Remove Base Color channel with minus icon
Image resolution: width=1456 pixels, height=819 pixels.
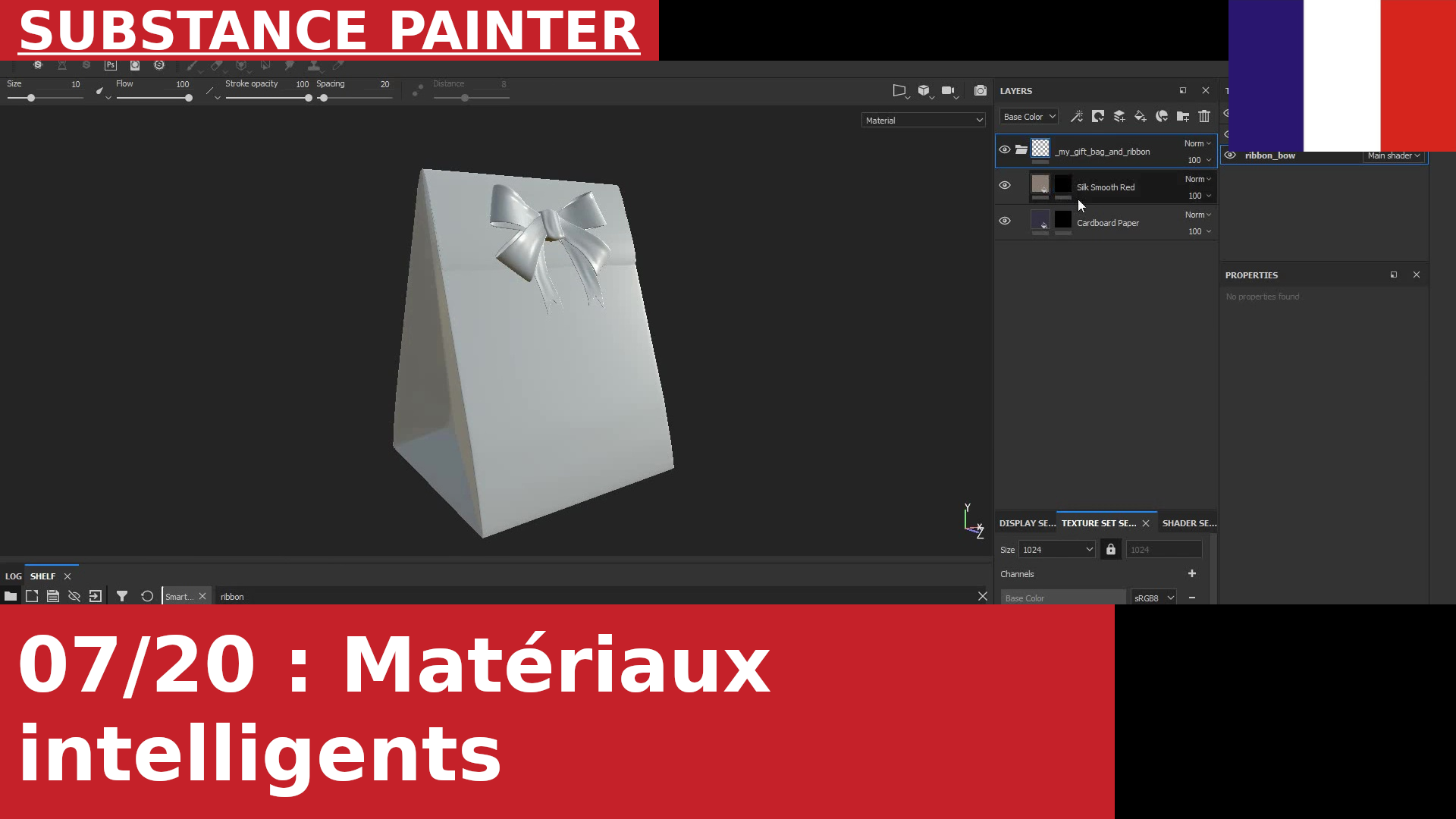(x=1192, y=598)
